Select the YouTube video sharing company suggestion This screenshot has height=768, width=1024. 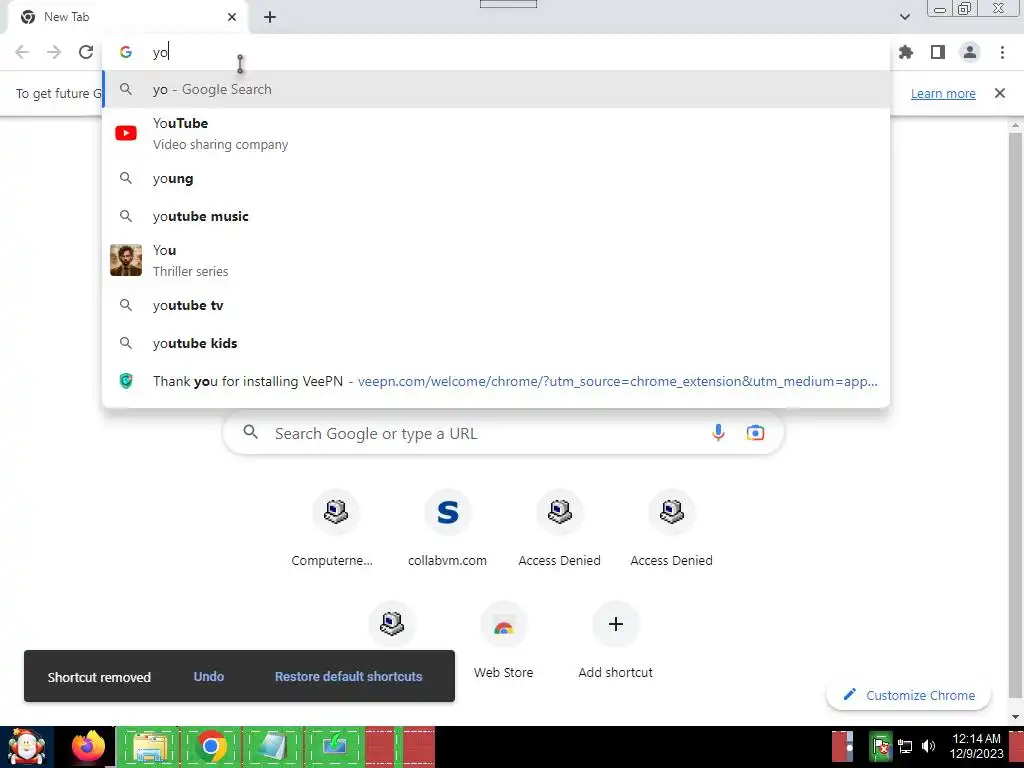[496, 133]
